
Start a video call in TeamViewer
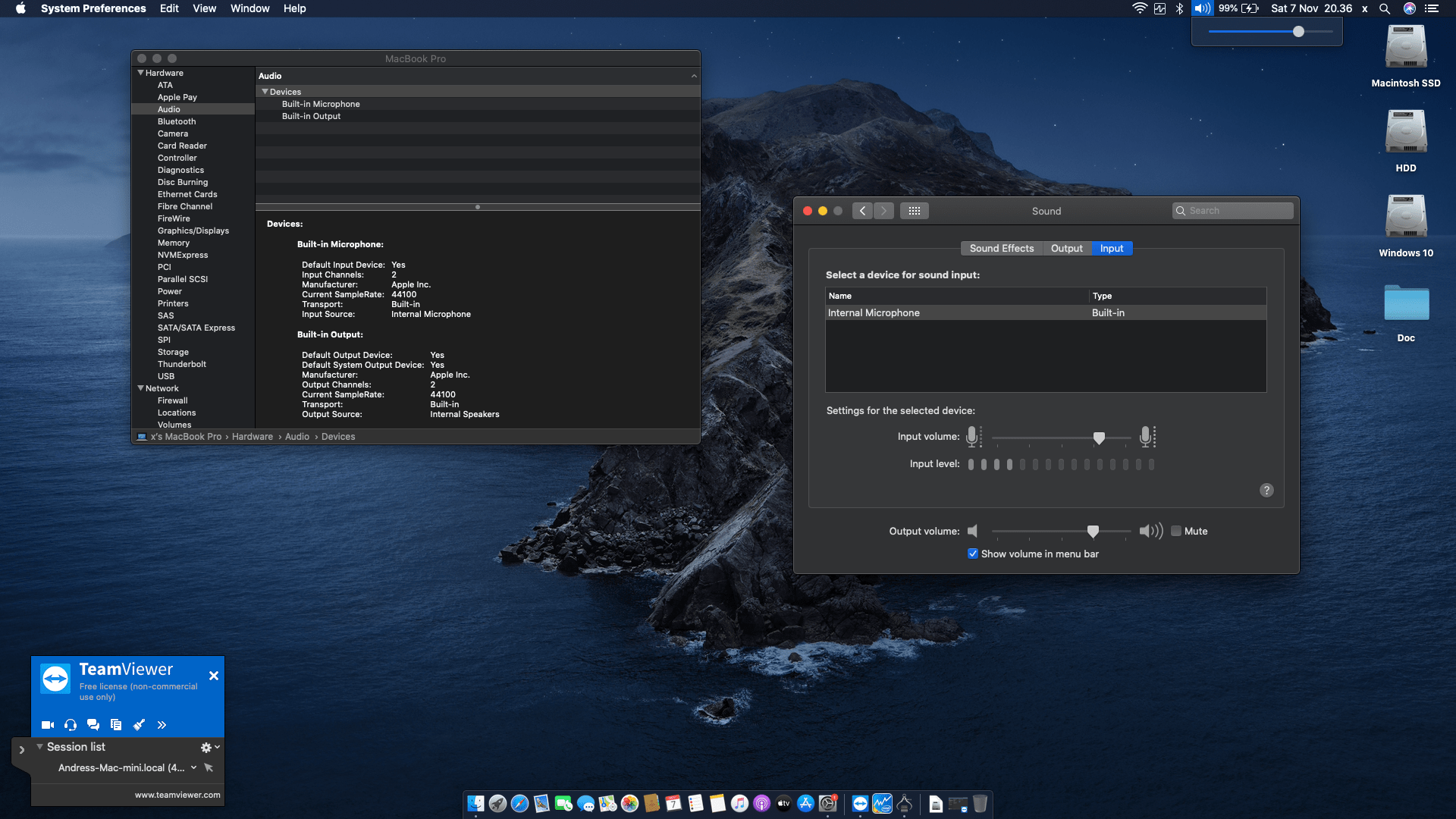coord(47,724)
